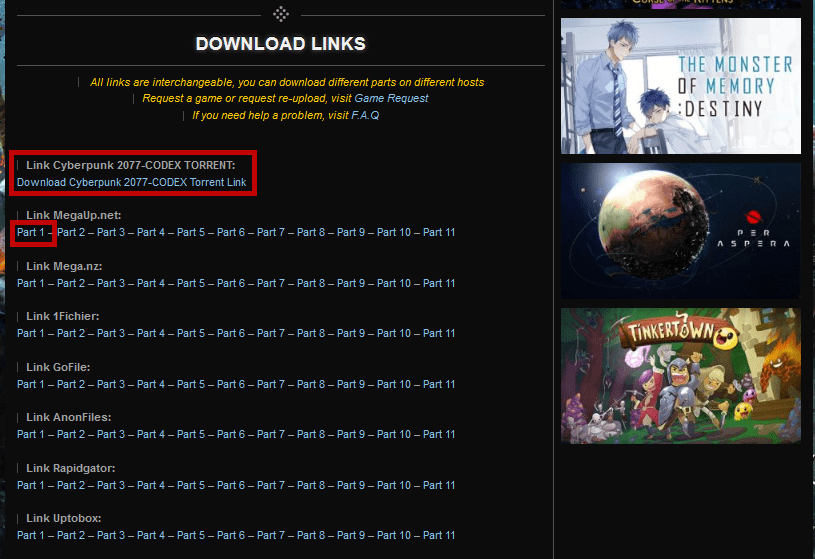Open GoFile Part 9 link
Image resolution: width=815 pixels, height=559 pixels.
coord(351,384)
